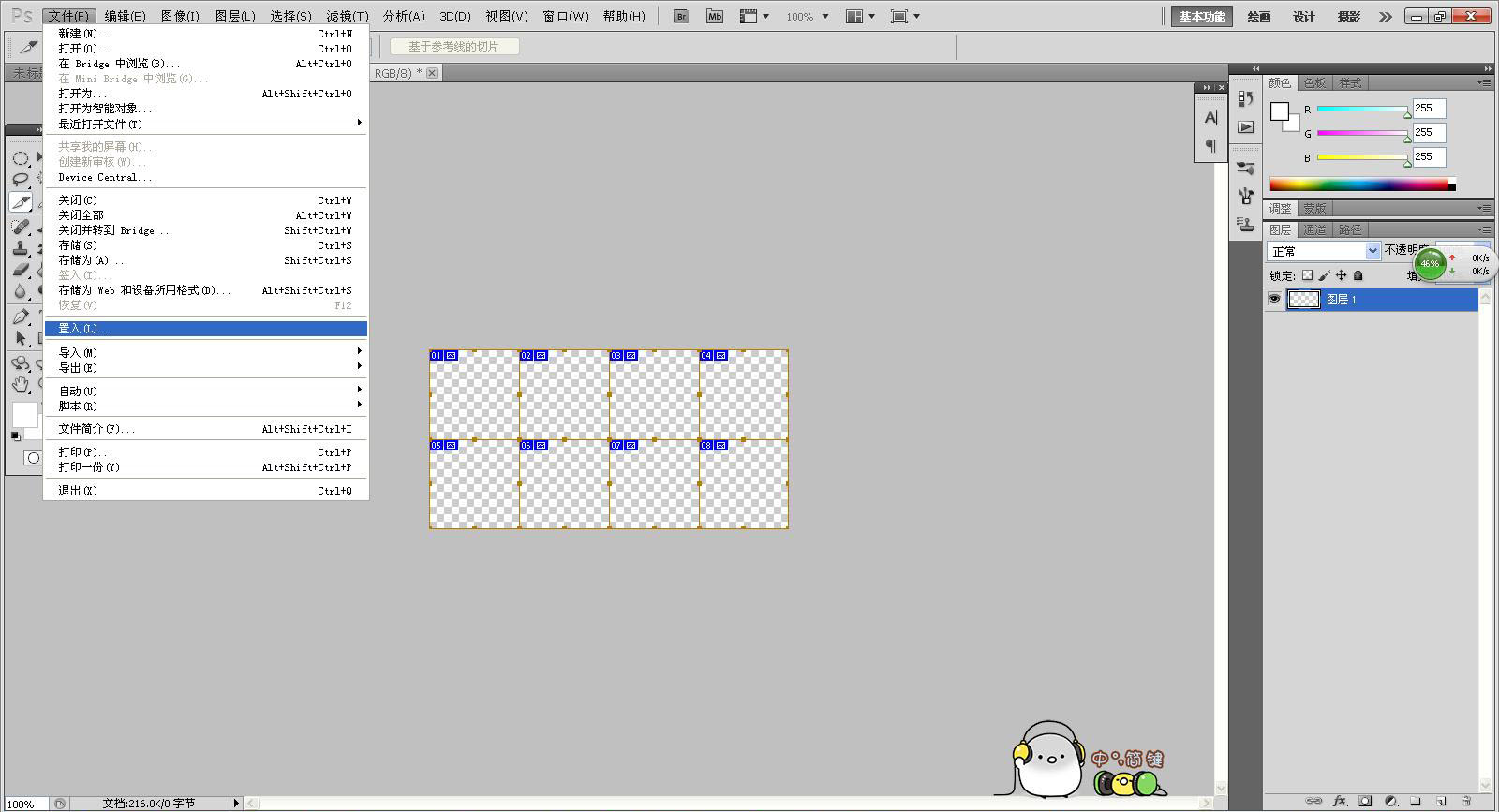Open the 正常 blend mode dropdown

pos(1324,251)
